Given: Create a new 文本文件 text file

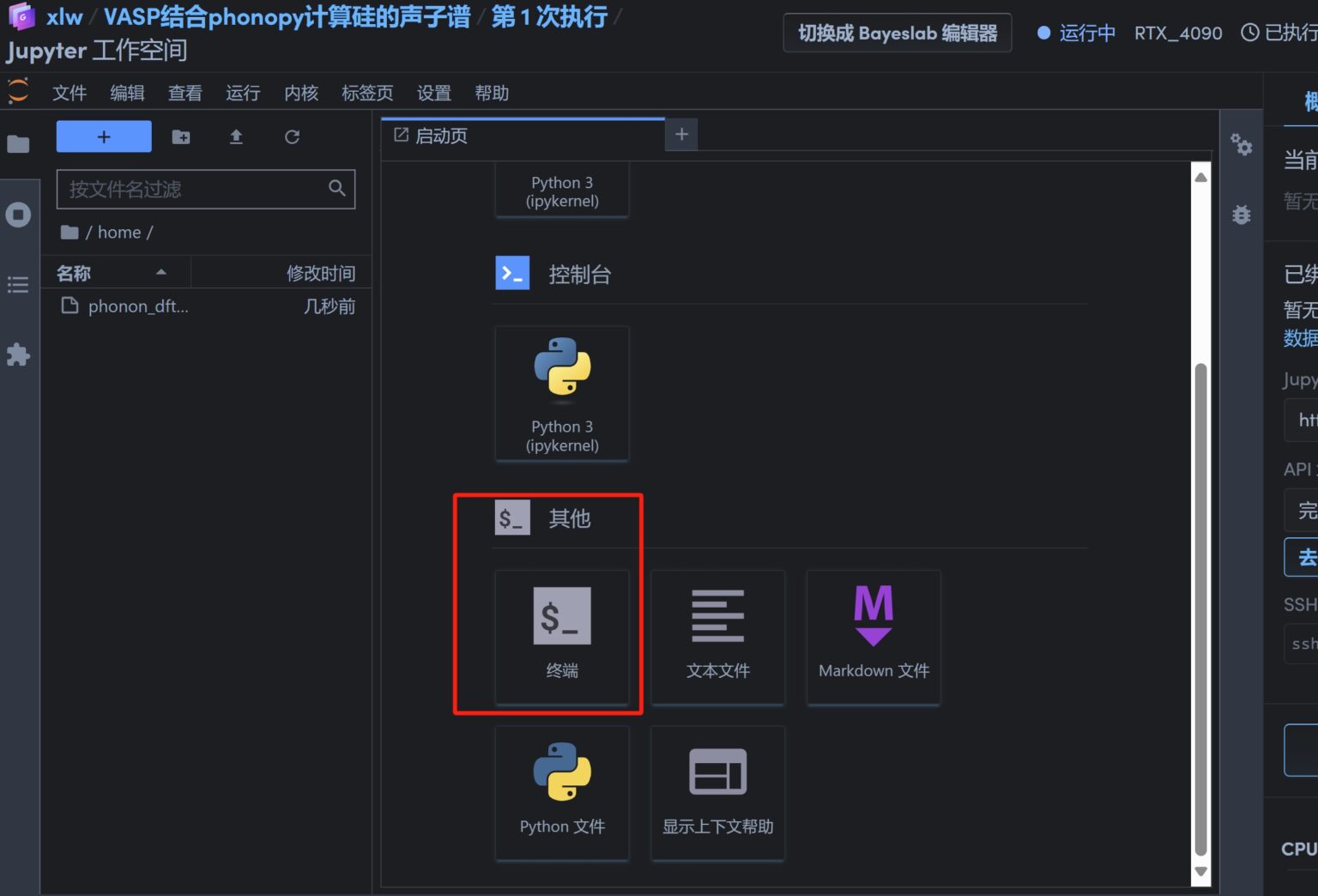Looking at the screenshot, I should coord(717,636).
